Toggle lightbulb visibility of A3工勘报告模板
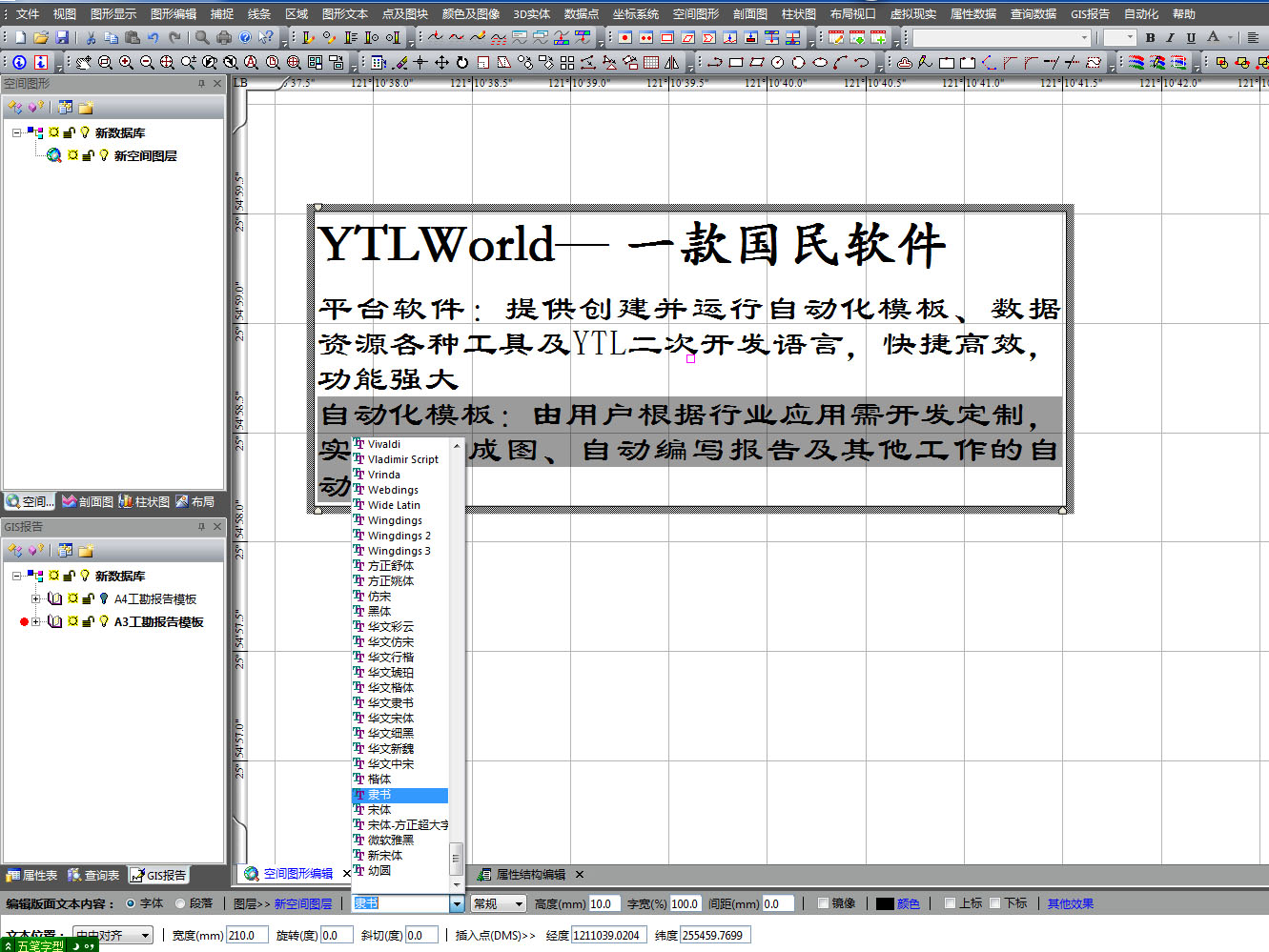 tap(104, 621)
